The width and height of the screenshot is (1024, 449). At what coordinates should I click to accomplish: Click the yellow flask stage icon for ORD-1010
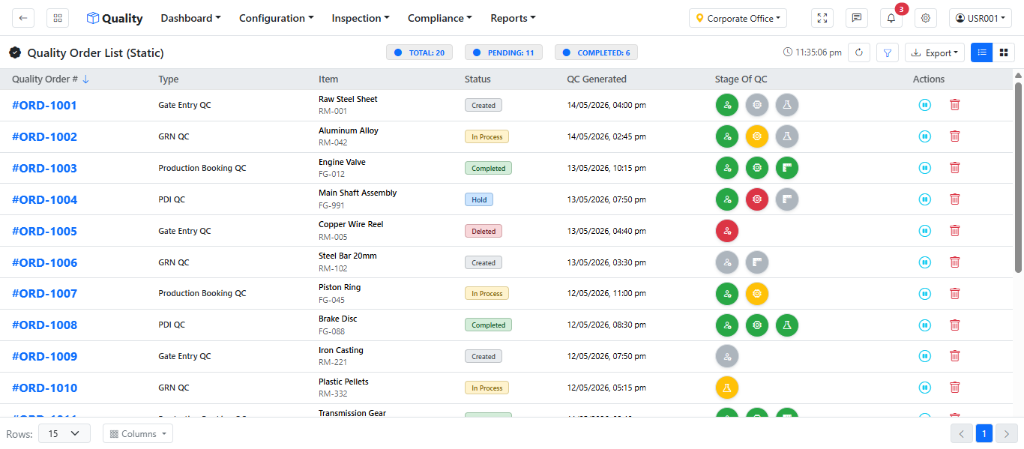coord(727,388)
